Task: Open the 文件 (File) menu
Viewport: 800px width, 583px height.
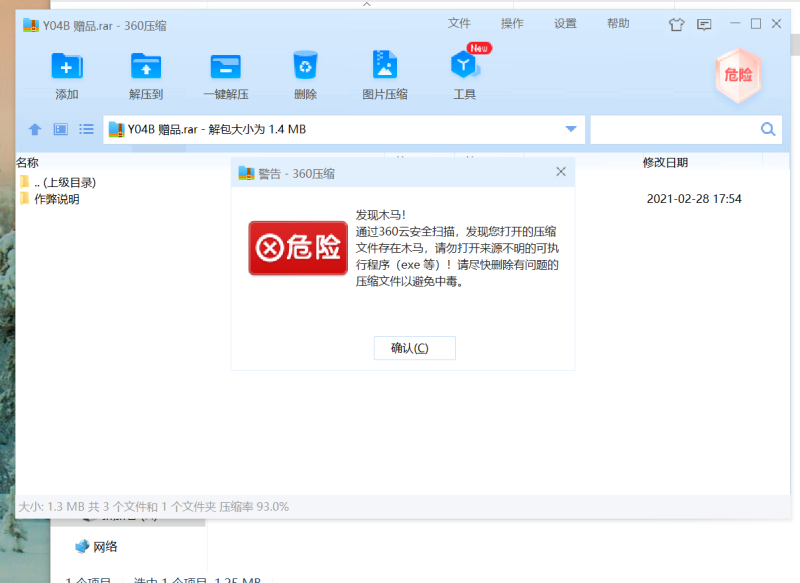Action: pos(459,24)
